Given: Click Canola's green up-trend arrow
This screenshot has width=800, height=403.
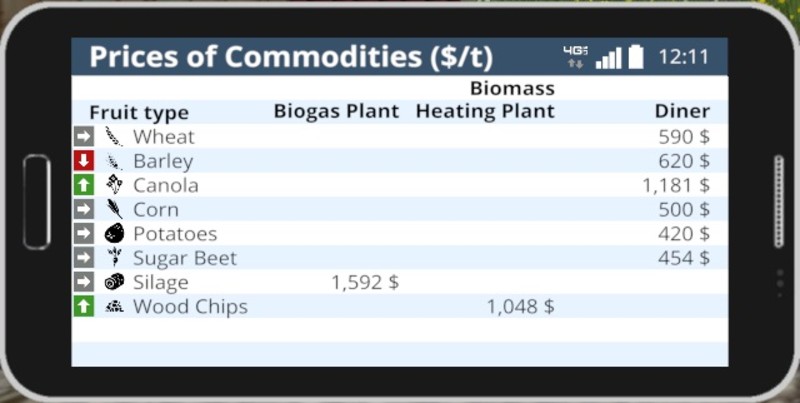Looking at the screenshot, I should point(84,185).
